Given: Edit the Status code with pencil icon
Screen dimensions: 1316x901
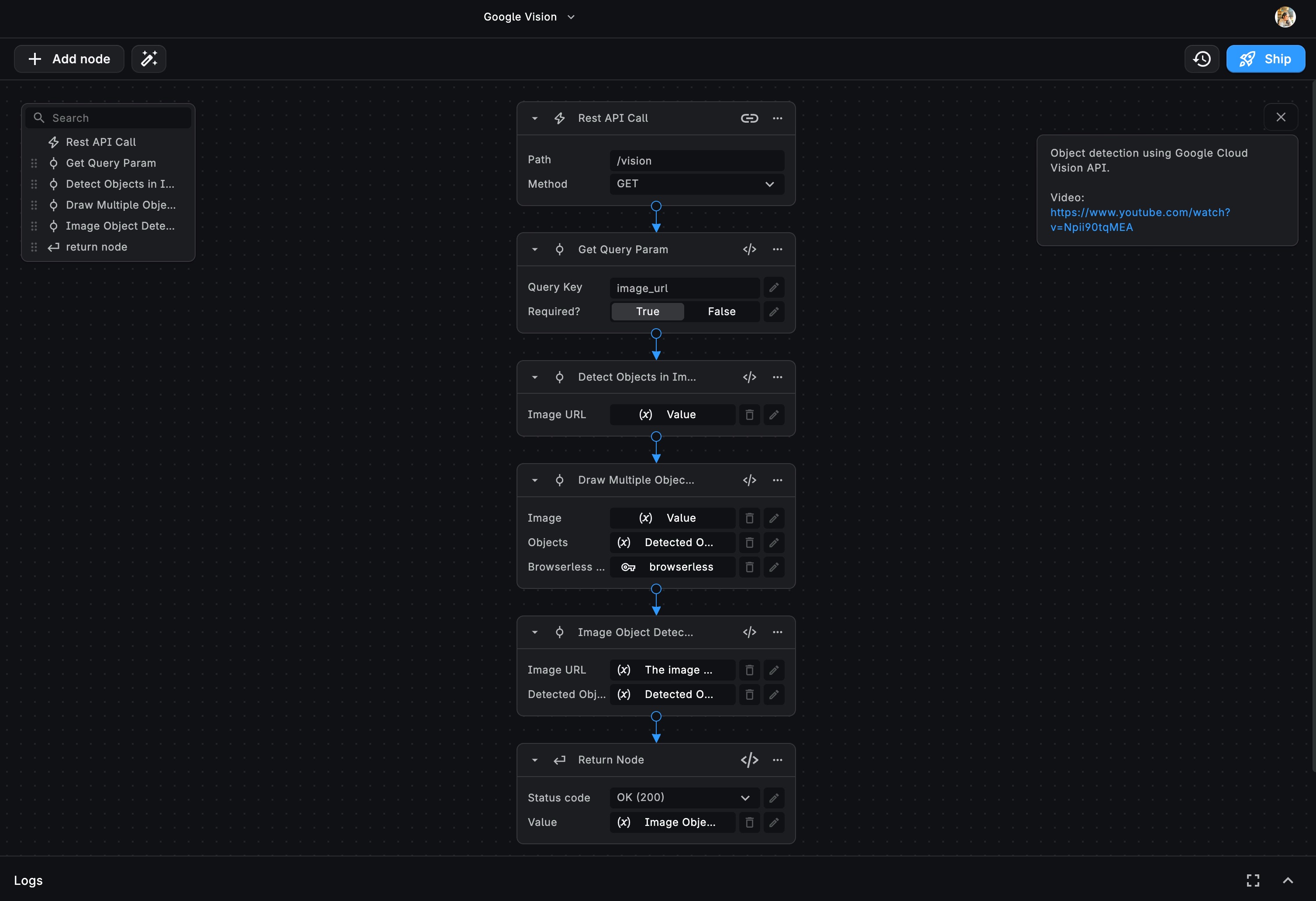Looking at the screenshot, I should click(x=774, y=798).
